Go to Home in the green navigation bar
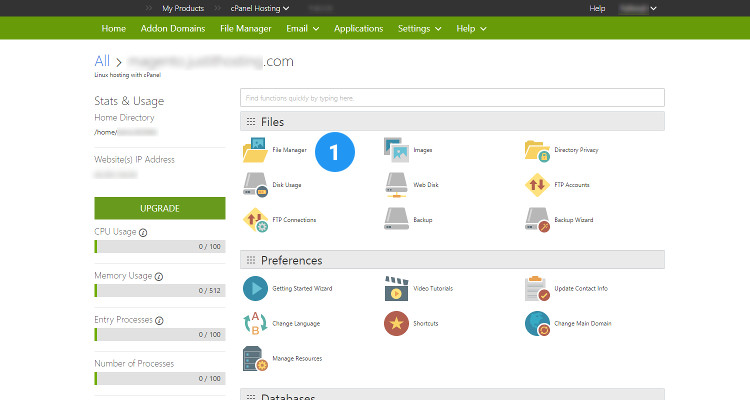Viewport: 750px width, 400px height. tap(113, 28)
